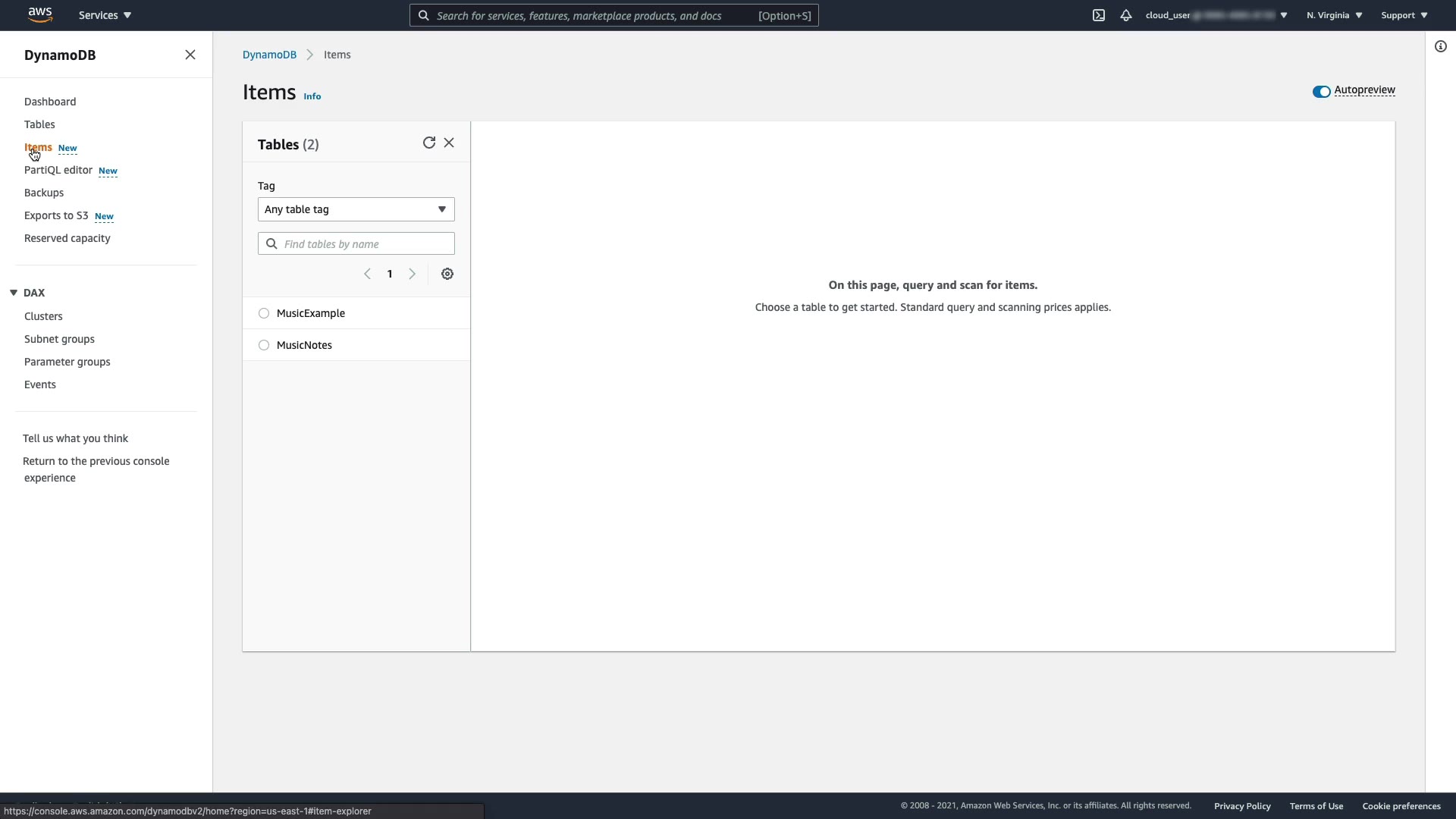Screen dimensions: 1456x819
Task: Open the N. Virginia region dropdown
Action: pos(1334,15)
